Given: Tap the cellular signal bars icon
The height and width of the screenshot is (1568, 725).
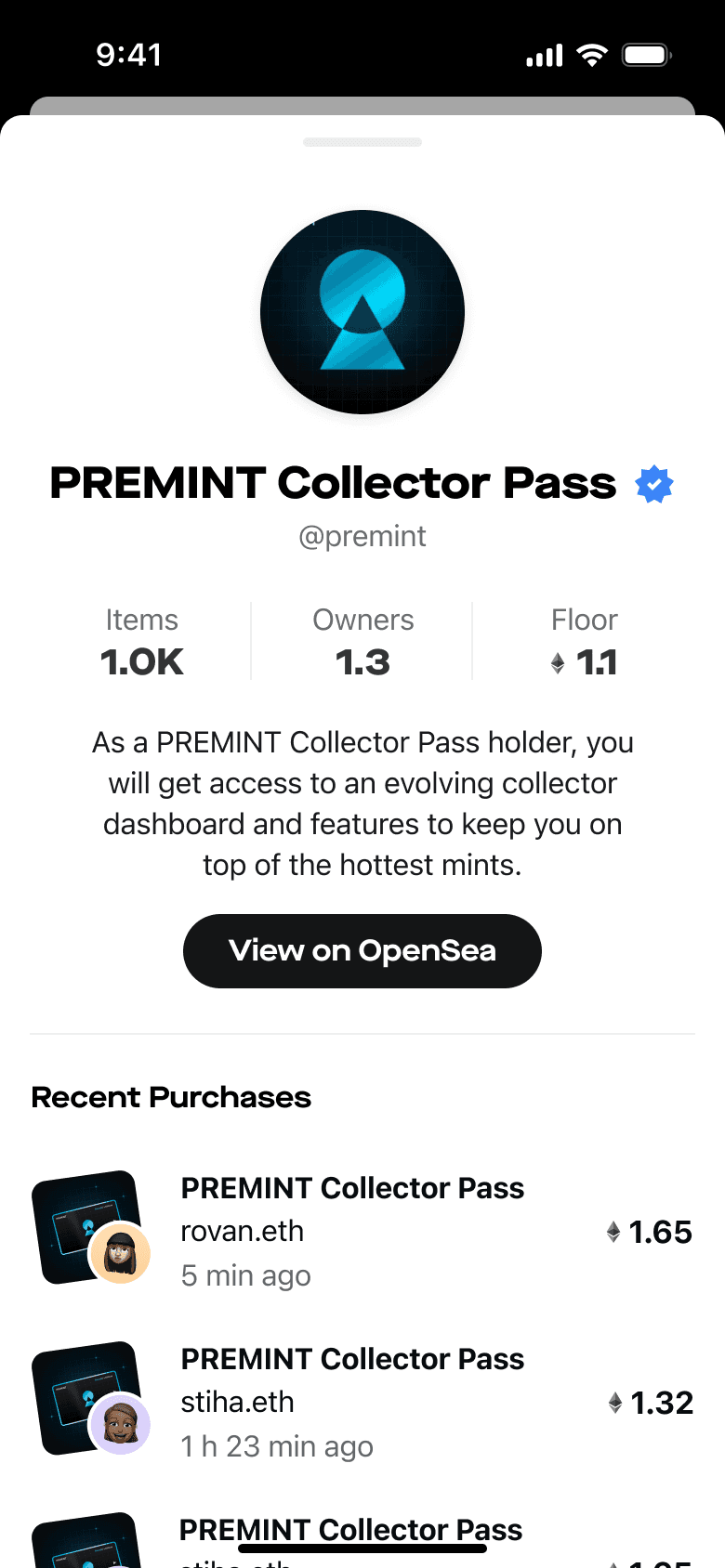Looking at the screenshot, I should [545, 56].
